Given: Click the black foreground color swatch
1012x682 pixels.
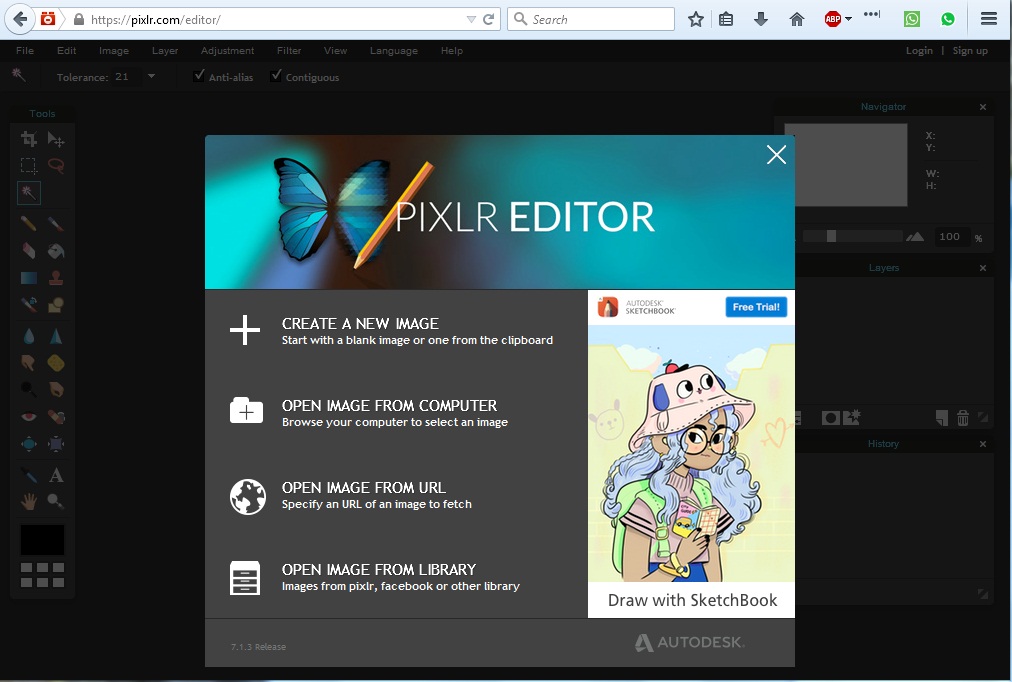Looking at the screenshot, I should (42, 539).
